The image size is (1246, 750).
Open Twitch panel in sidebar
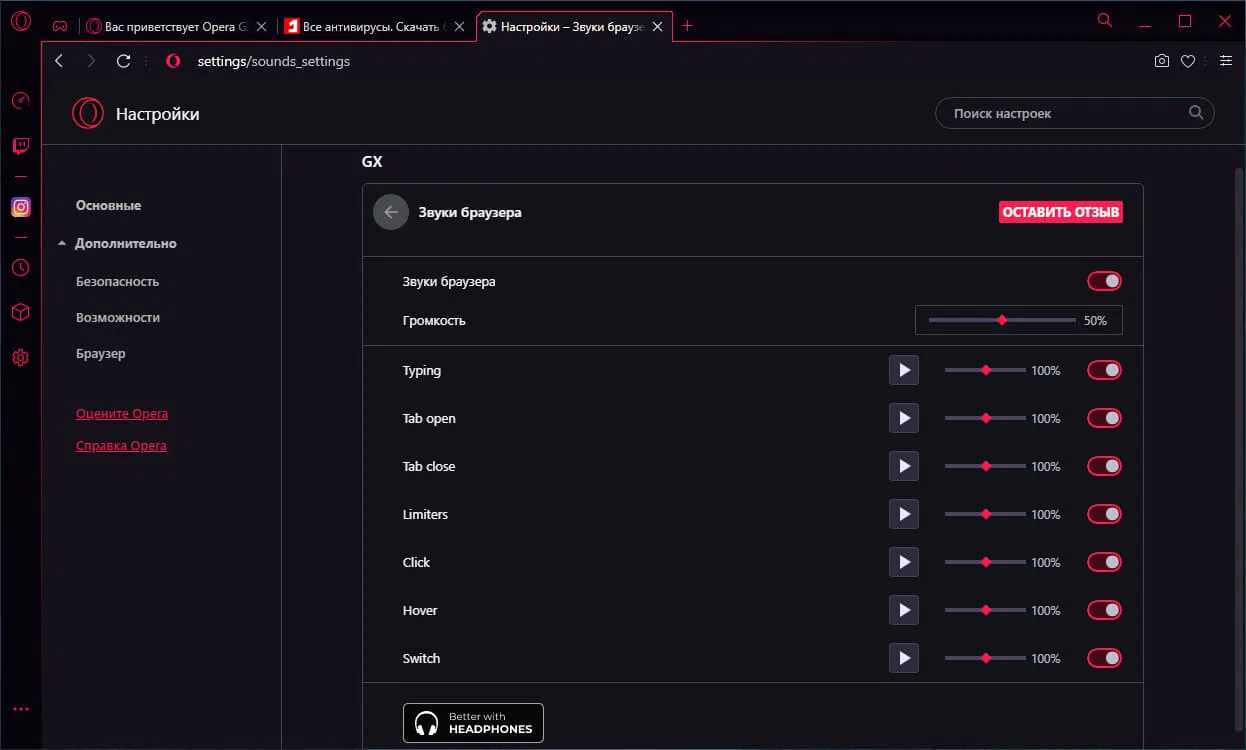click(x=20, y=146)
